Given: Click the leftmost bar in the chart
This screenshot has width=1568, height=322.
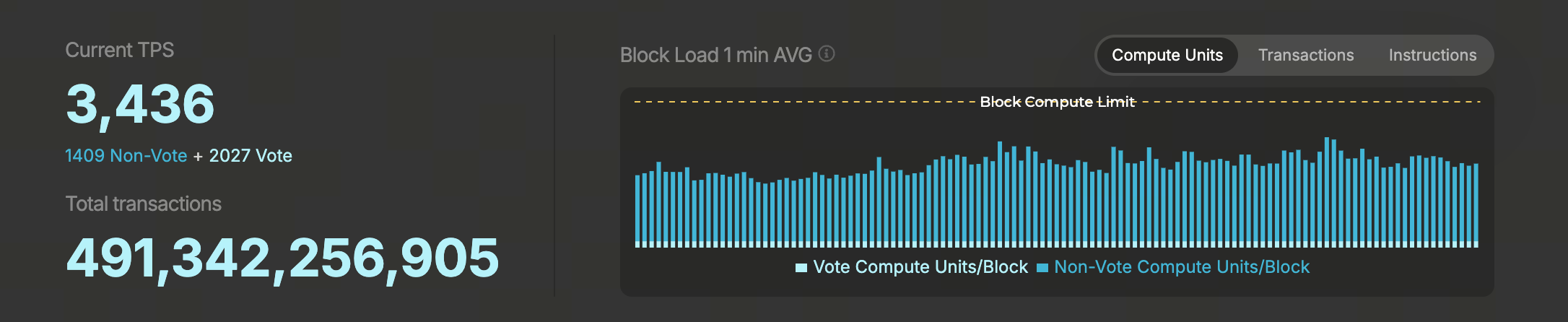Looking at the screenshot, I should click(x=637, y=209).
